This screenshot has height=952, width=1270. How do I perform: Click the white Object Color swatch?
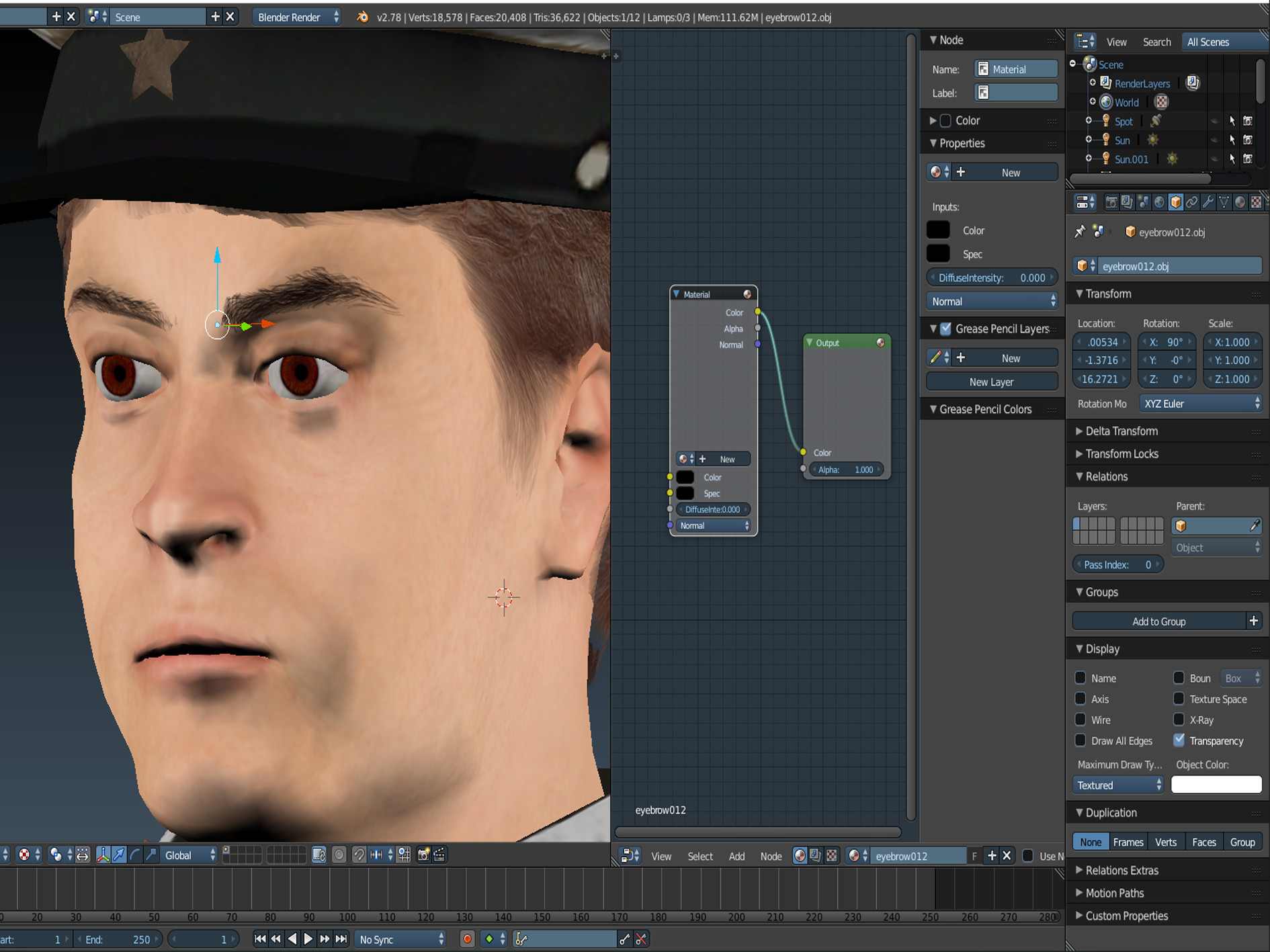[1216, 785]
